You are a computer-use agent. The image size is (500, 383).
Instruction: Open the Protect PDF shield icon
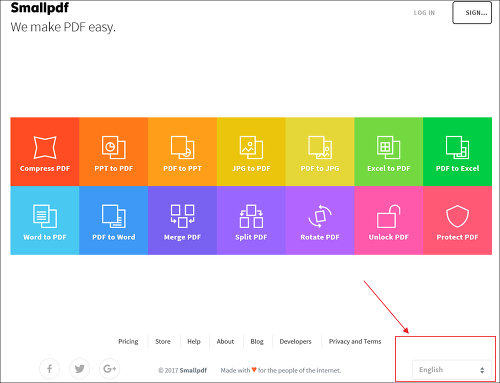(x=457, y=216)
